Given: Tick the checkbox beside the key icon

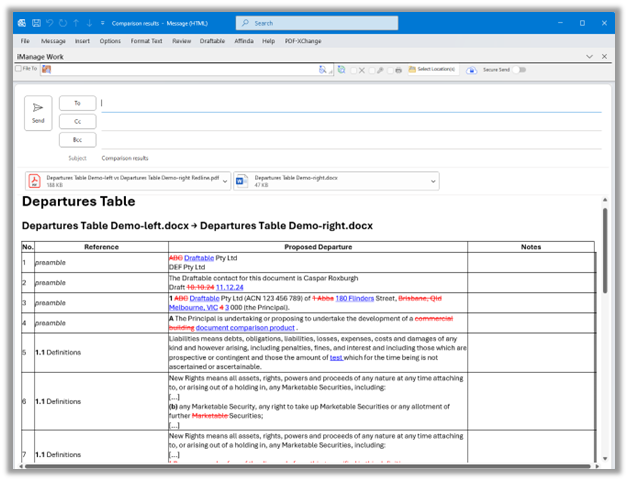Looking at the screenshot, I should 372,70.
